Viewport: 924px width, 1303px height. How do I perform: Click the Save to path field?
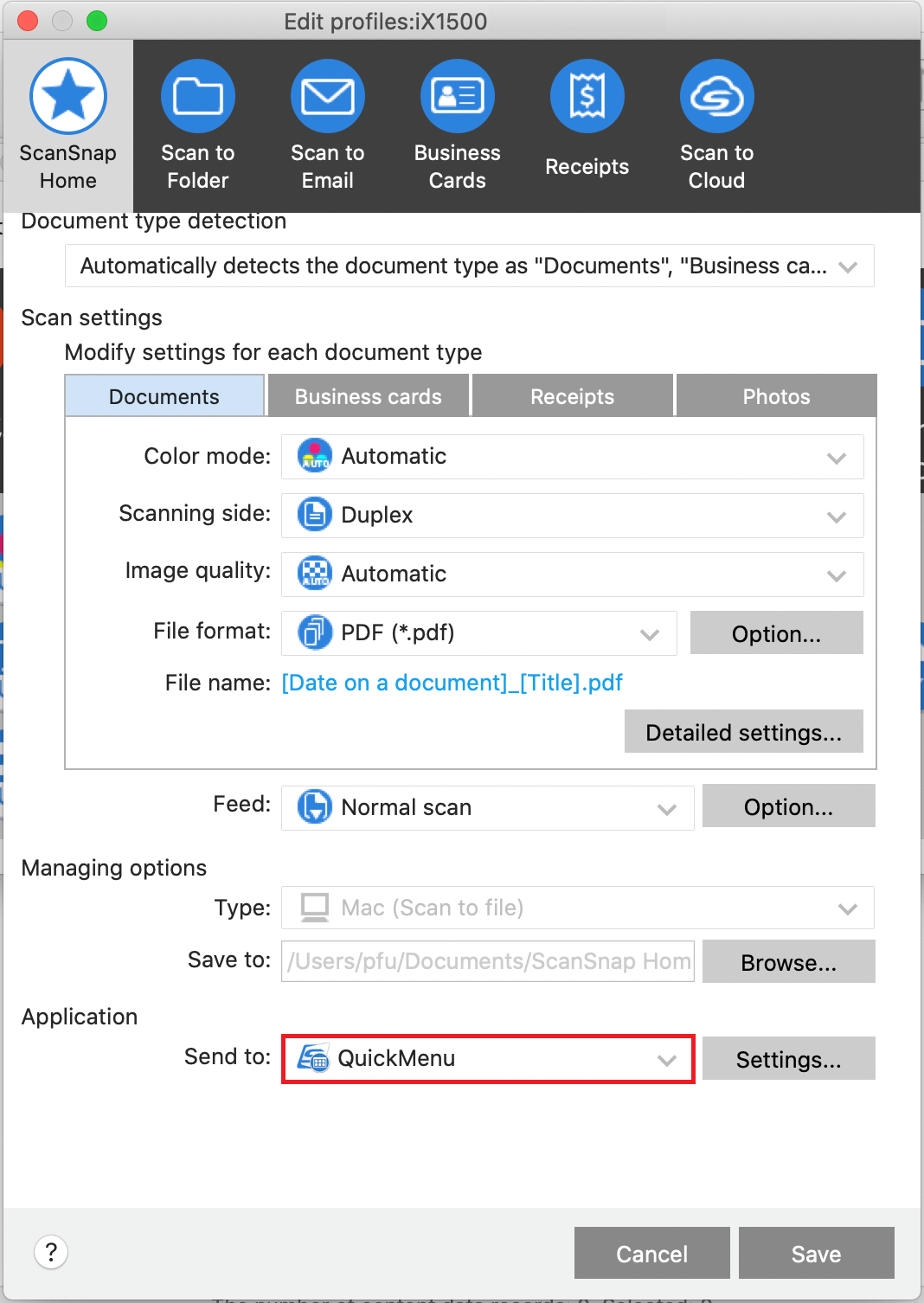pyautogui.click(x=488, y=961)
